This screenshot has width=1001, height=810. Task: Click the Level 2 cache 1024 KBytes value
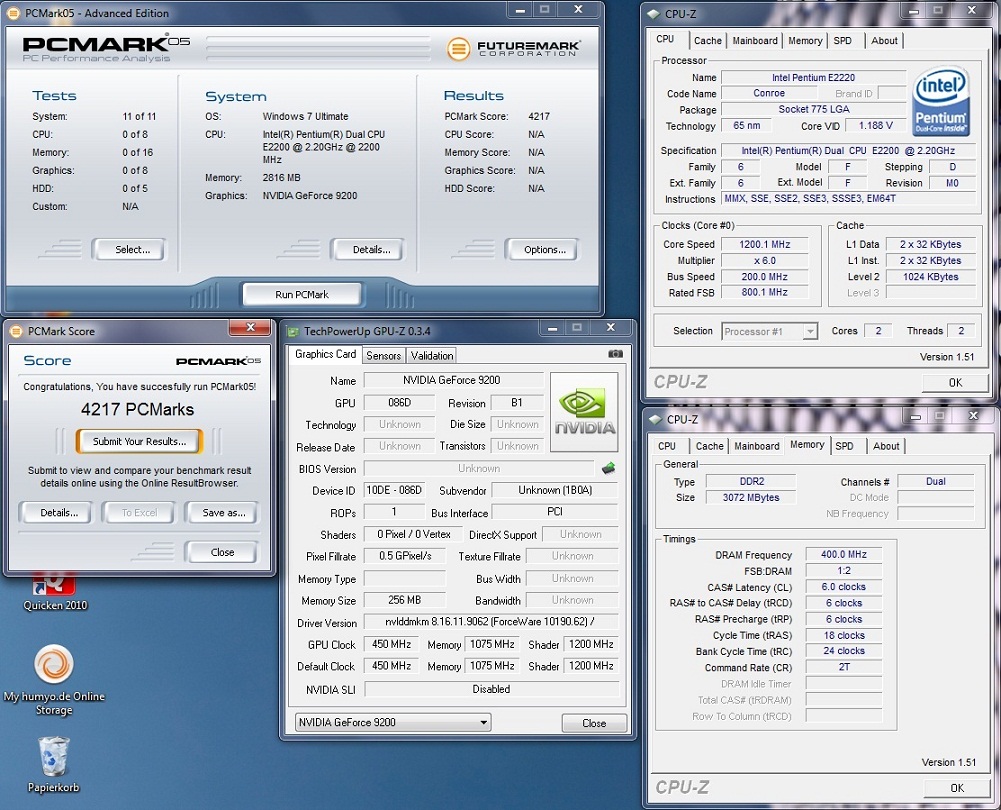coord(931,276)
